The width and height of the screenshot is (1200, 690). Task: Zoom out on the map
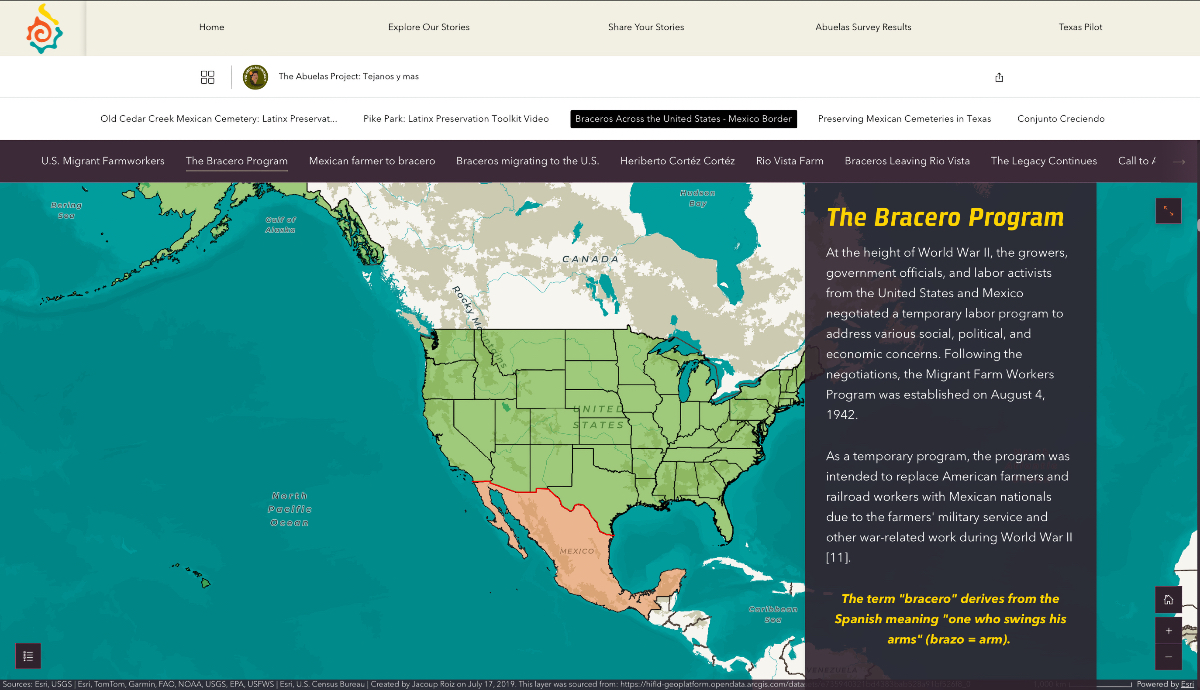coord(1168,657)
